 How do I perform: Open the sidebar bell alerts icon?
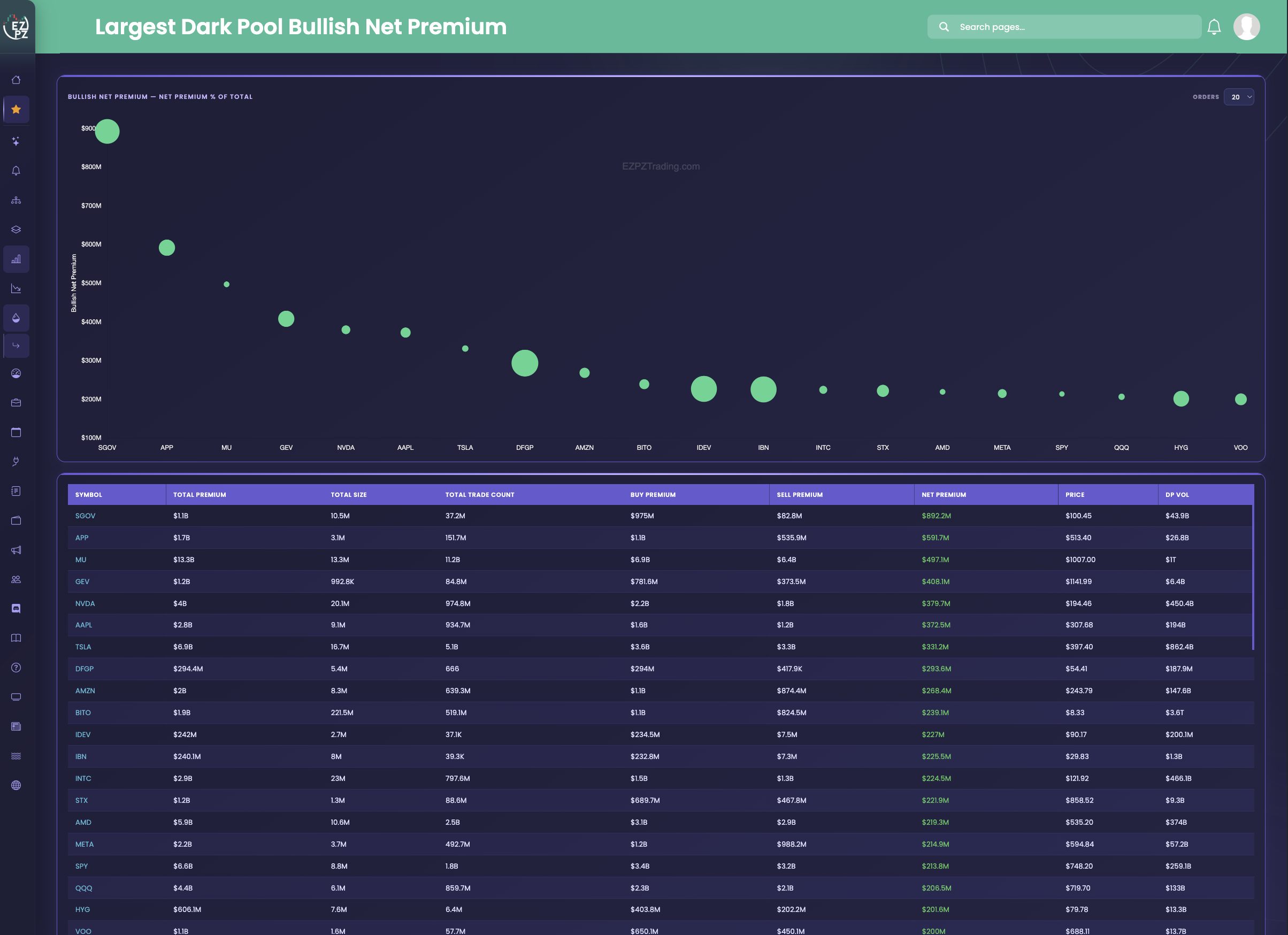16,171
